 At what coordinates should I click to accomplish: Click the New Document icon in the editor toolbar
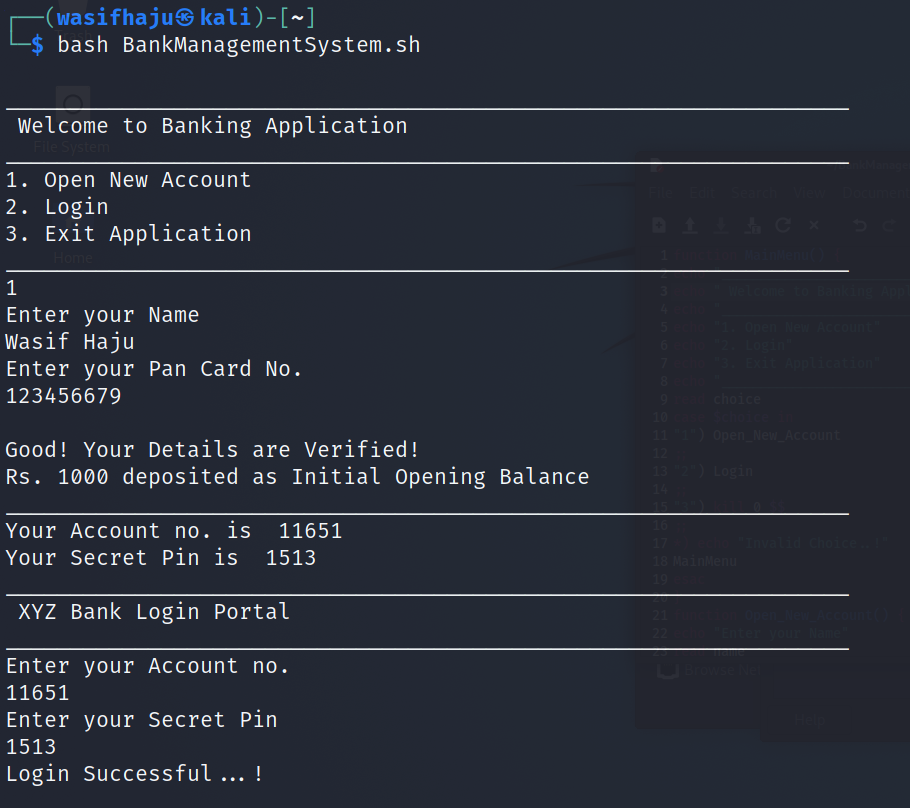[659, 225]
